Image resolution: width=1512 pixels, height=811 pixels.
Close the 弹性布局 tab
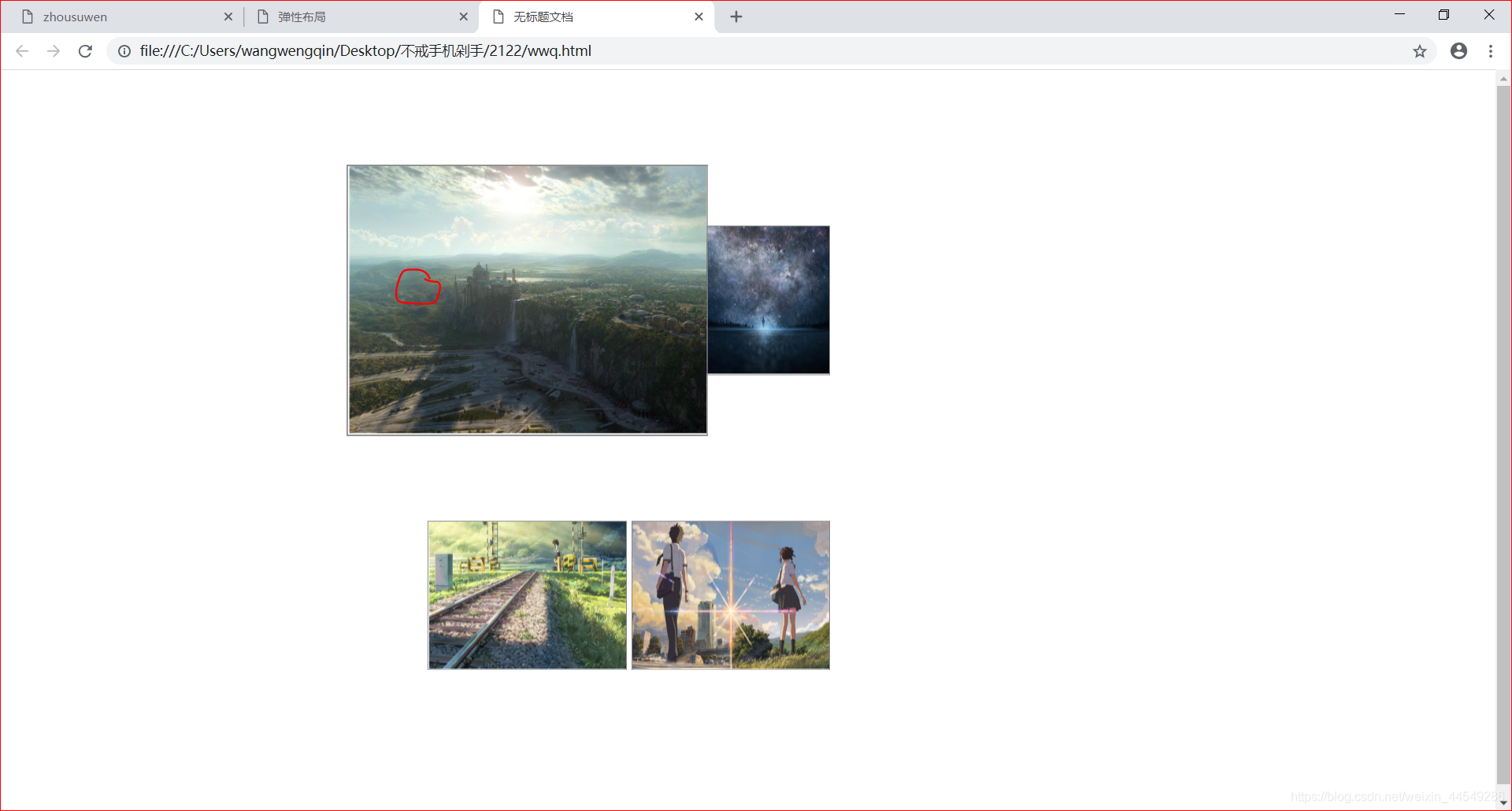click(x=463, y=17)
